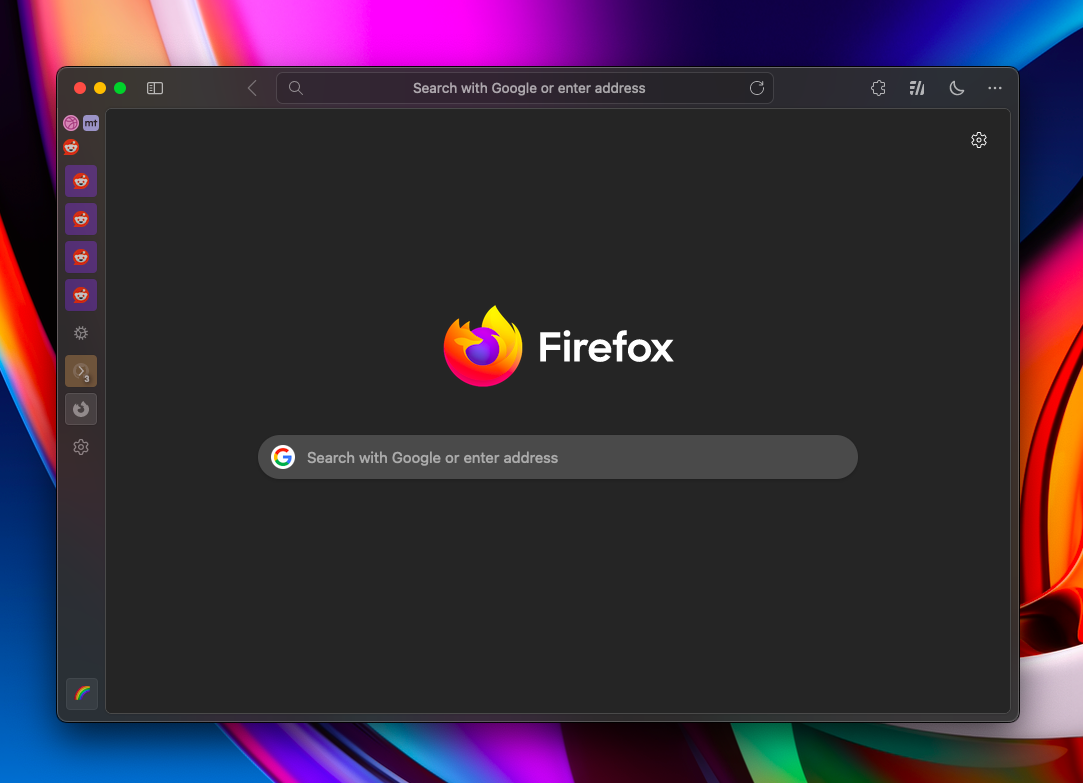Viewport: 1083px width, 783px height.
Task: Switch to the pinned Dribbble tab
Action: 71,123
